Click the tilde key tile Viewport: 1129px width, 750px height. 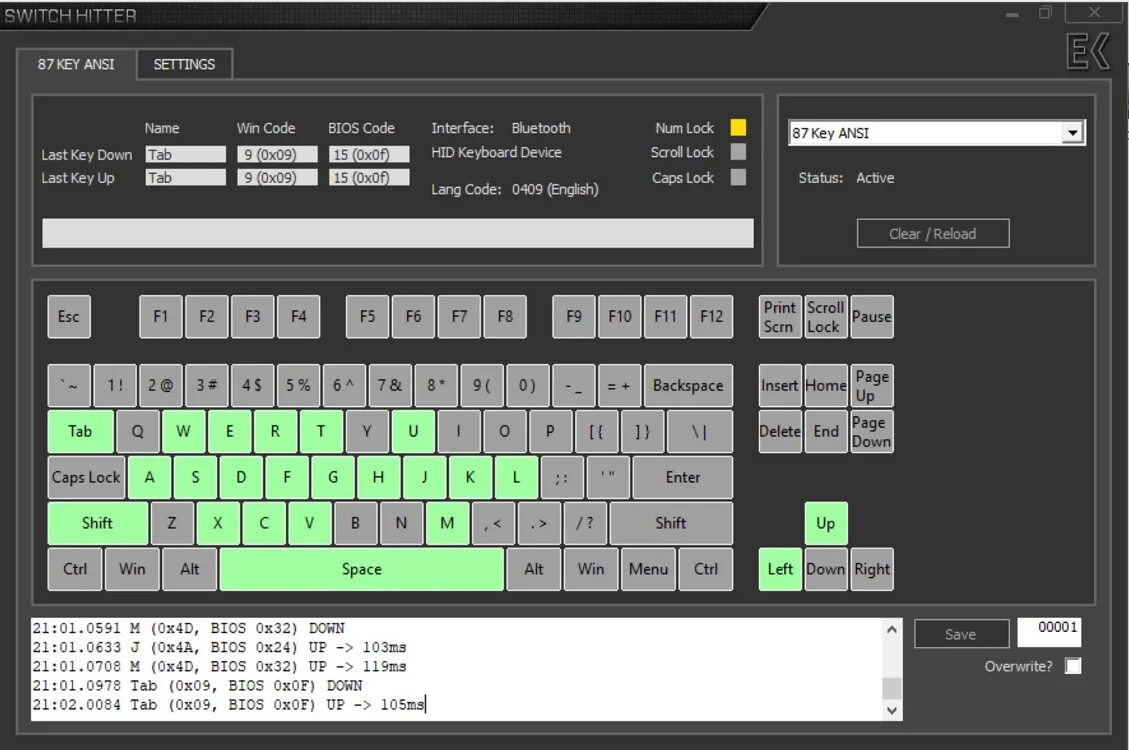pyautogui.click(x=69, y=386)
